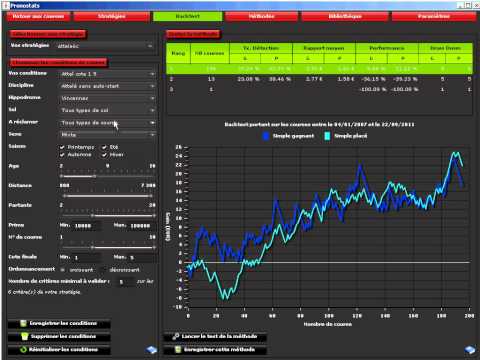Click the Simple placé legend label

pyautogui.click(x=351, y=136)
